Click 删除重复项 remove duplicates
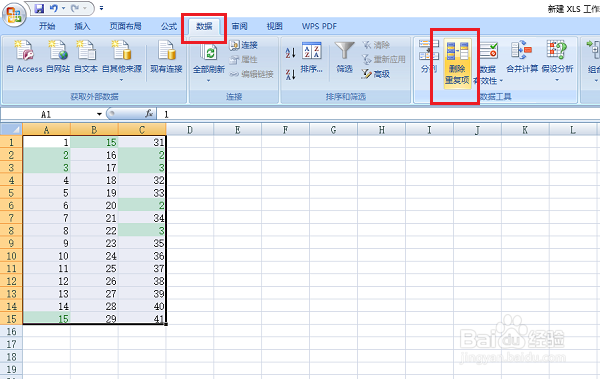The height and width of the screenshot is (379, 600). coord(457,64)
